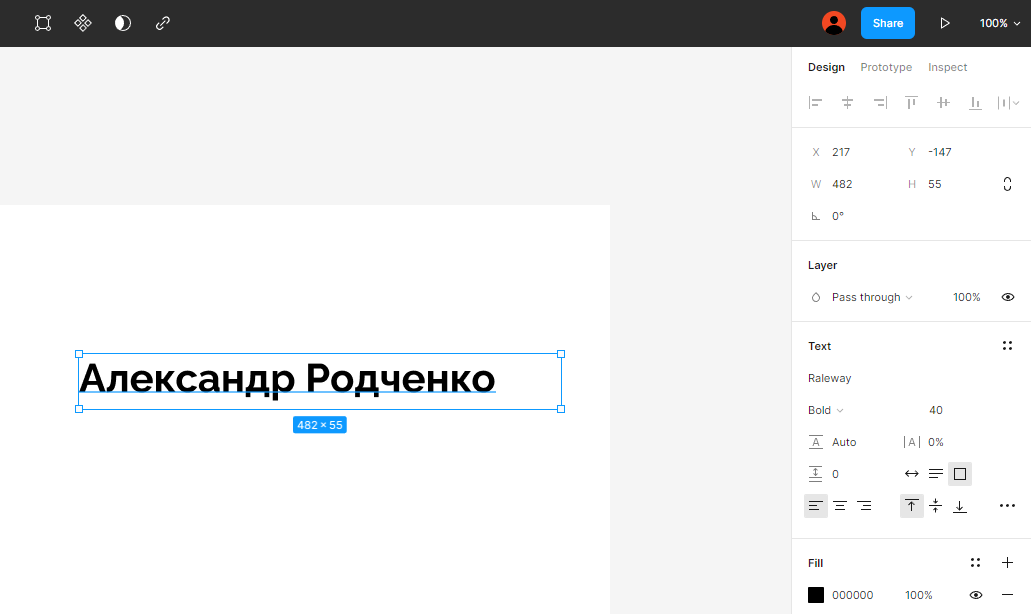Select vertical align bottom
This screenshot has width=1031, height=614.
pyautogui.click(x=960, y=506)
